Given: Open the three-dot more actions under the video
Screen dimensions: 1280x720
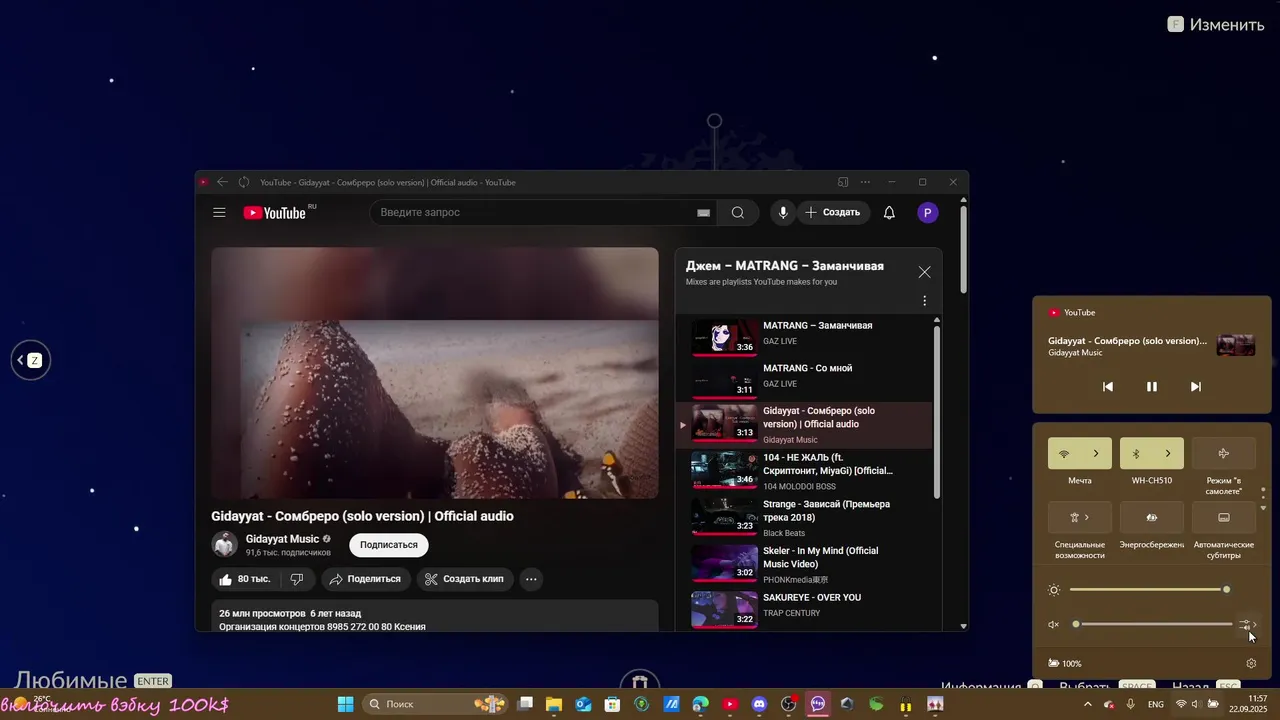Looking at the screenshot, I should (x=532, y=579).
